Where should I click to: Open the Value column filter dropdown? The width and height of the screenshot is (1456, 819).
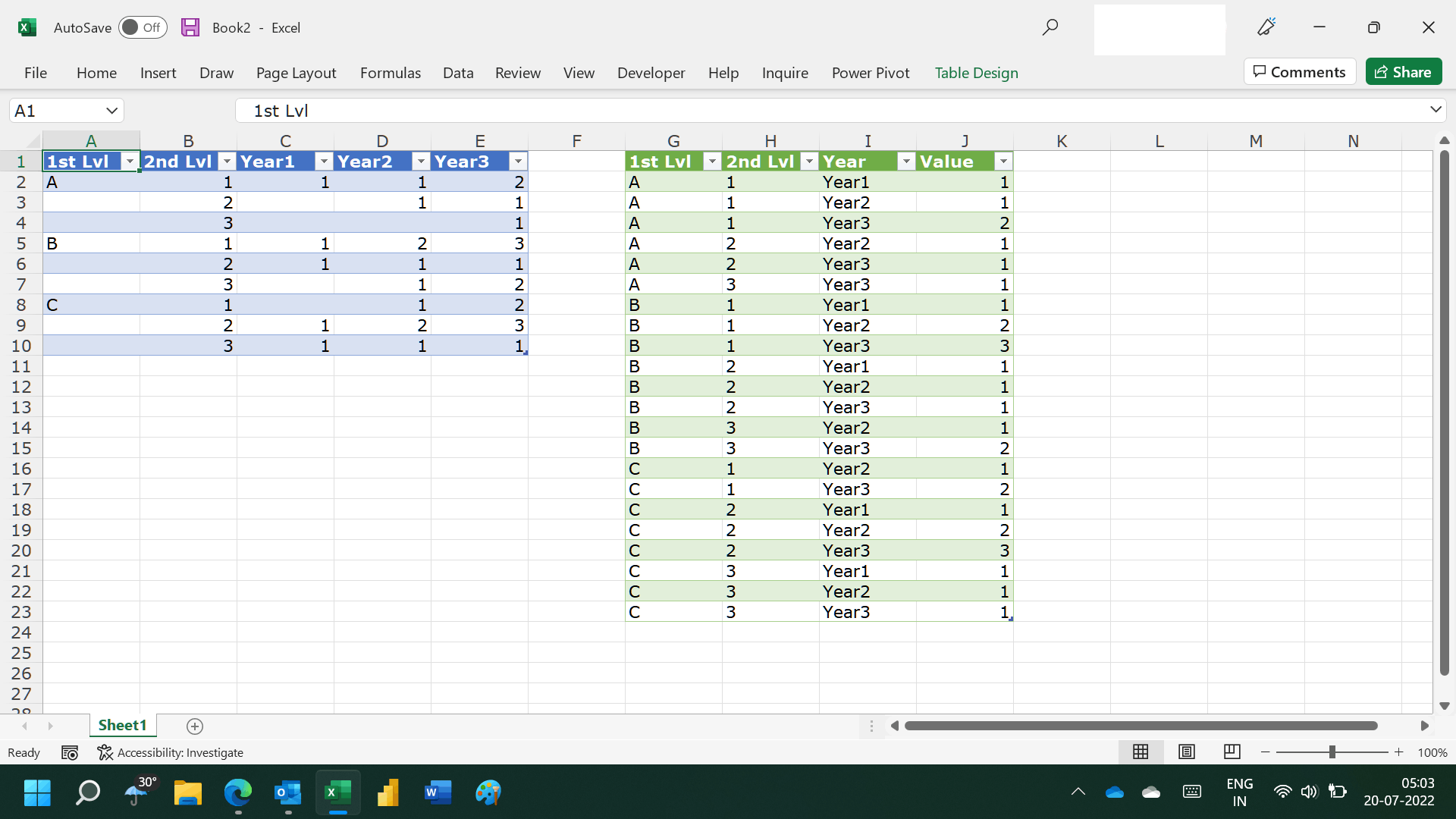[1003, 162]
